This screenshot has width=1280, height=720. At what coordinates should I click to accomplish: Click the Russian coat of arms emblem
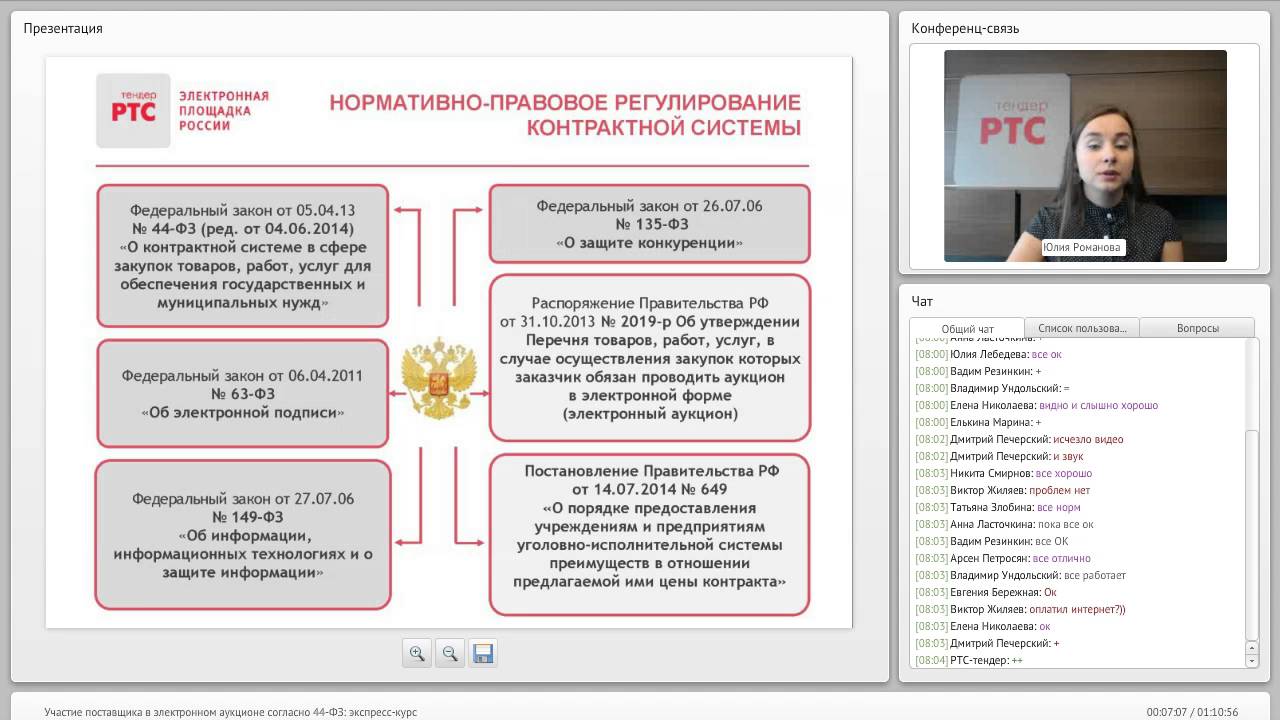[438, 378]
